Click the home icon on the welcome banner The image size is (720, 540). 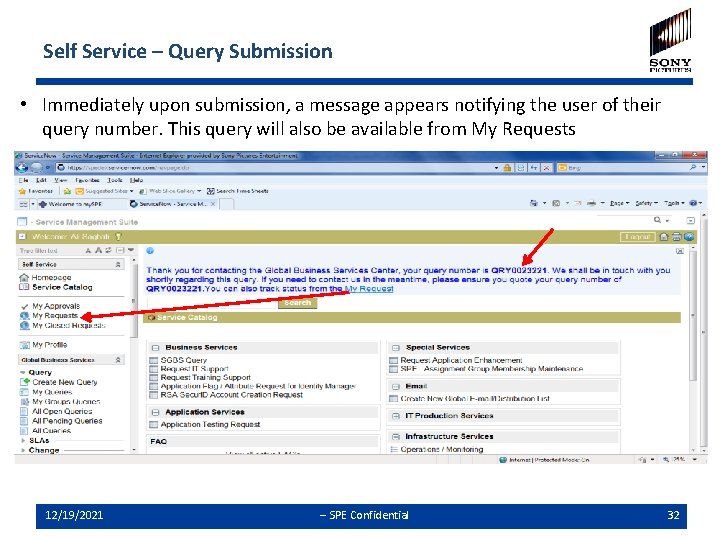(664, 237)
